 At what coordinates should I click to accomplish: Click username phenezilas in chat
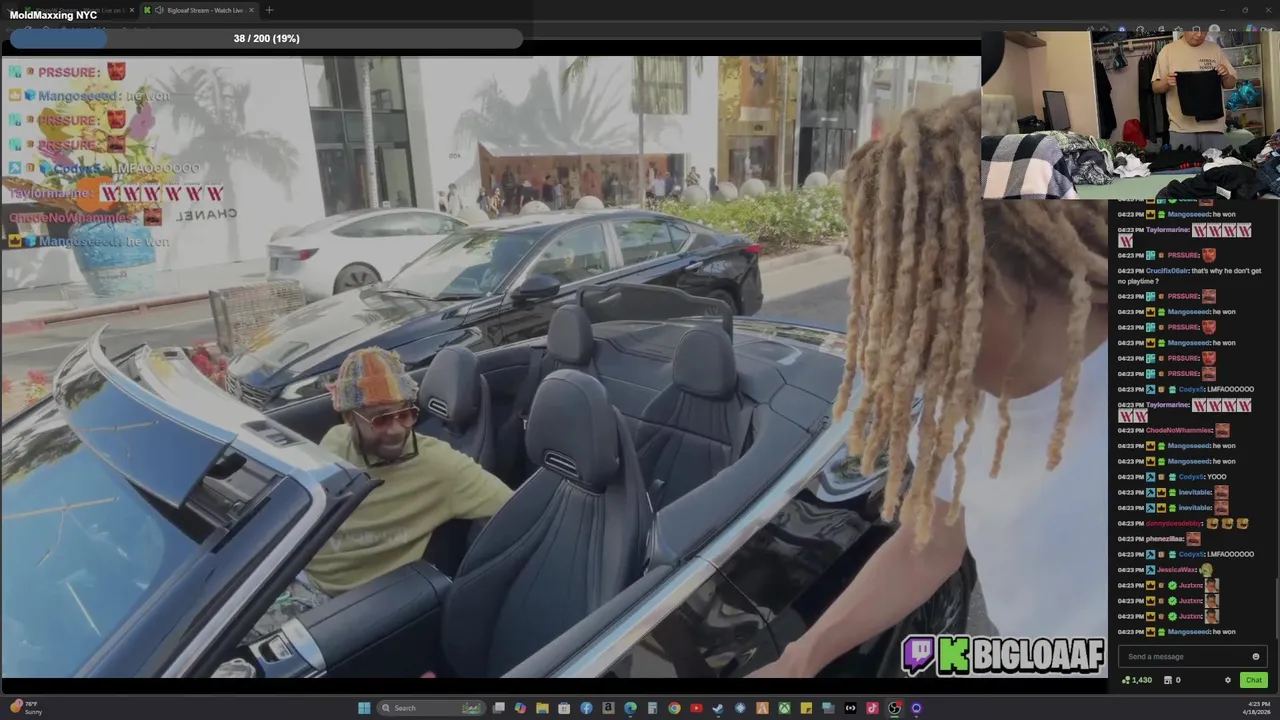point(1164,539)
